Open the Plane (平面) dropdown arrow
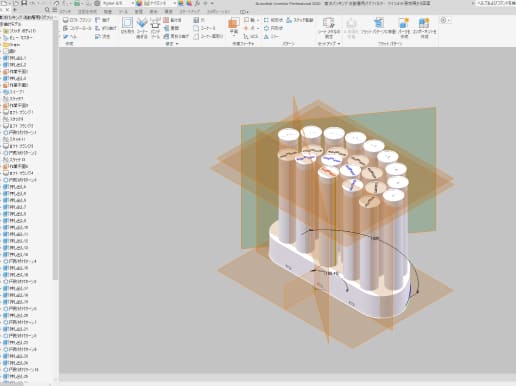The image size is (516, 386). point(234,36)
